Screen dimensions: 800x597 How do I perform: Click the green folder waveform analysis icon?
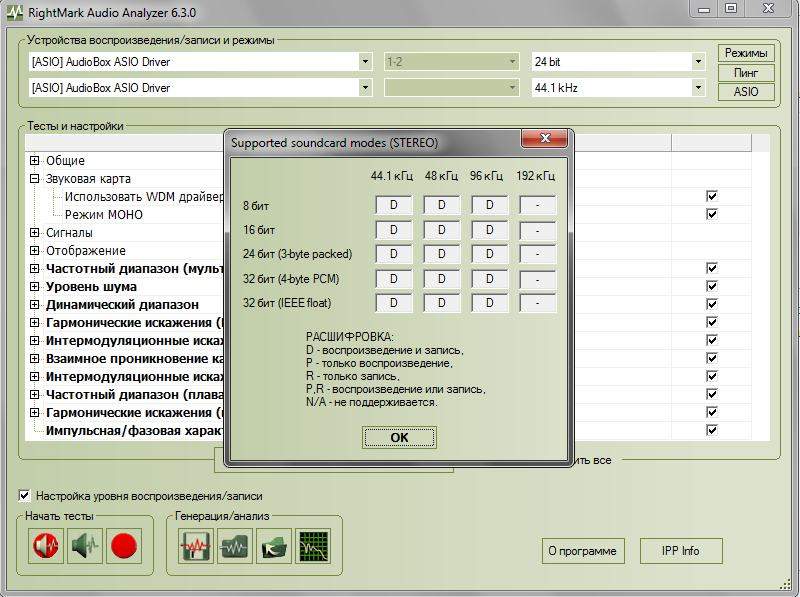pyautogui.click(x=235, y=547)
